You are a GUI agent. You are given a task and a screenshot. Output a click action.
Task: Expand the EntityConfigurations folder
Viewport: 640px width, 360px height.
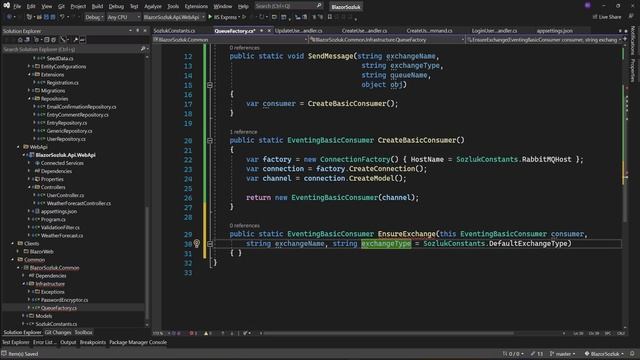click(x=29, y=66)
